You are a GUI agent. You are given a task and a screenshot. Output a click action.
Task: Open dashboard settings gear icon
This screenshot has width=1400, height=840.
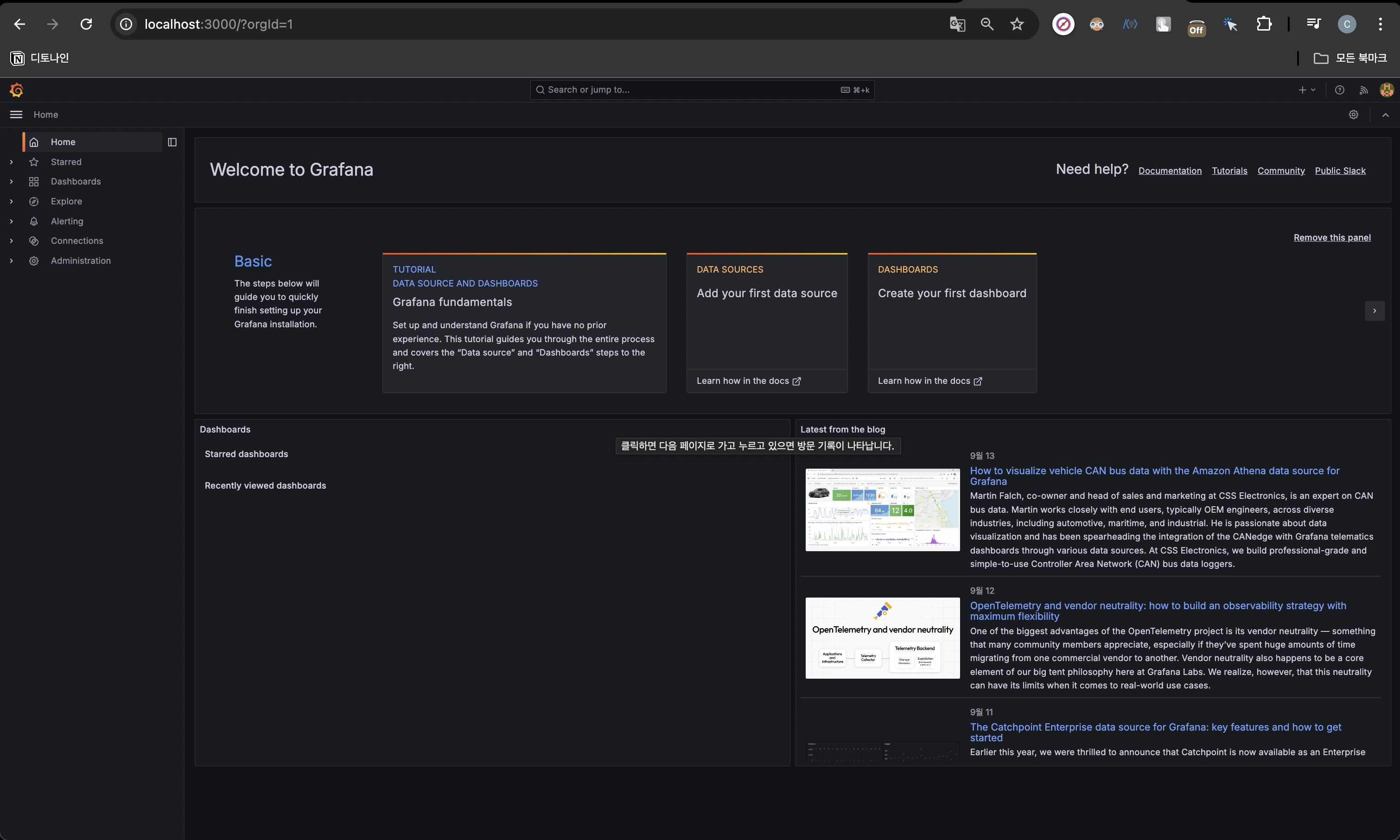pos(1354,115)
